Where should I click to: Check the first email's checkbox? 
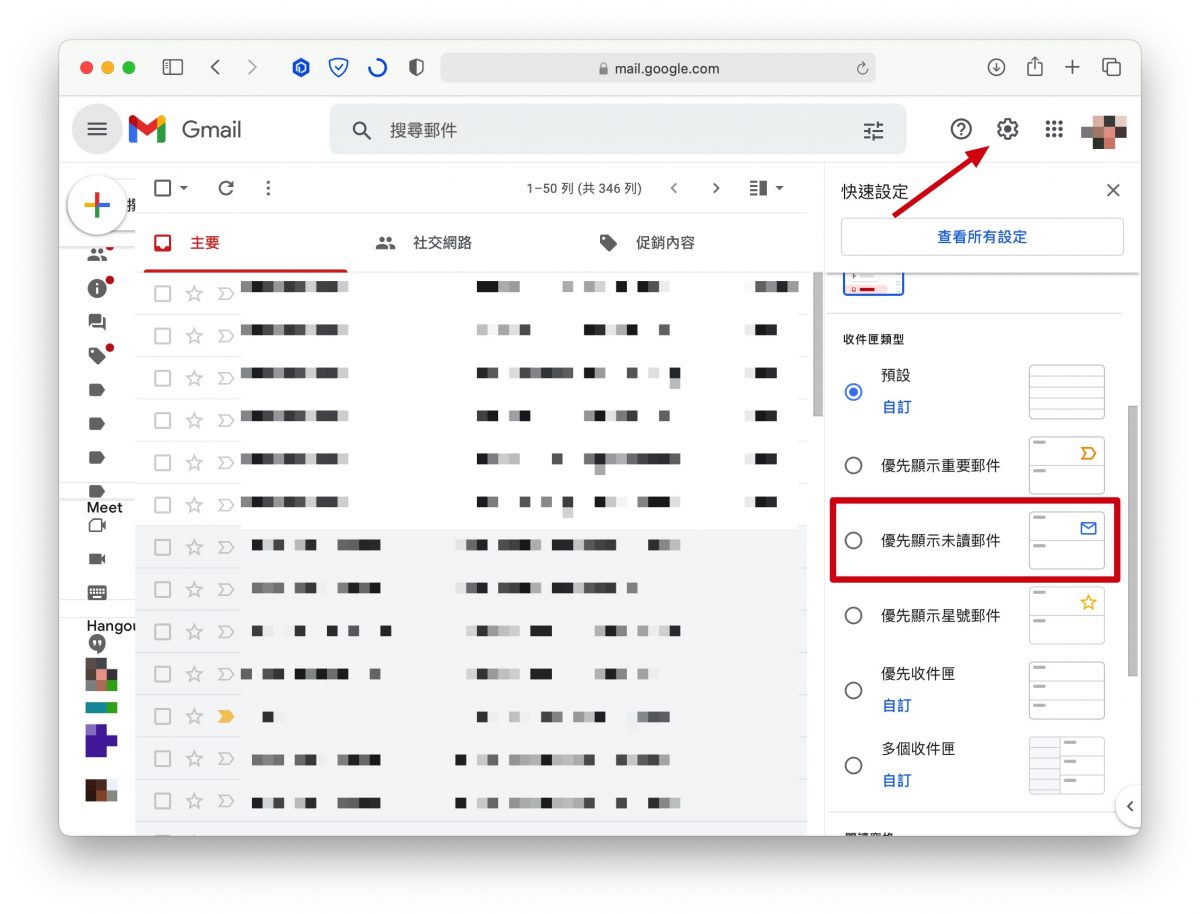pos(163,294)
